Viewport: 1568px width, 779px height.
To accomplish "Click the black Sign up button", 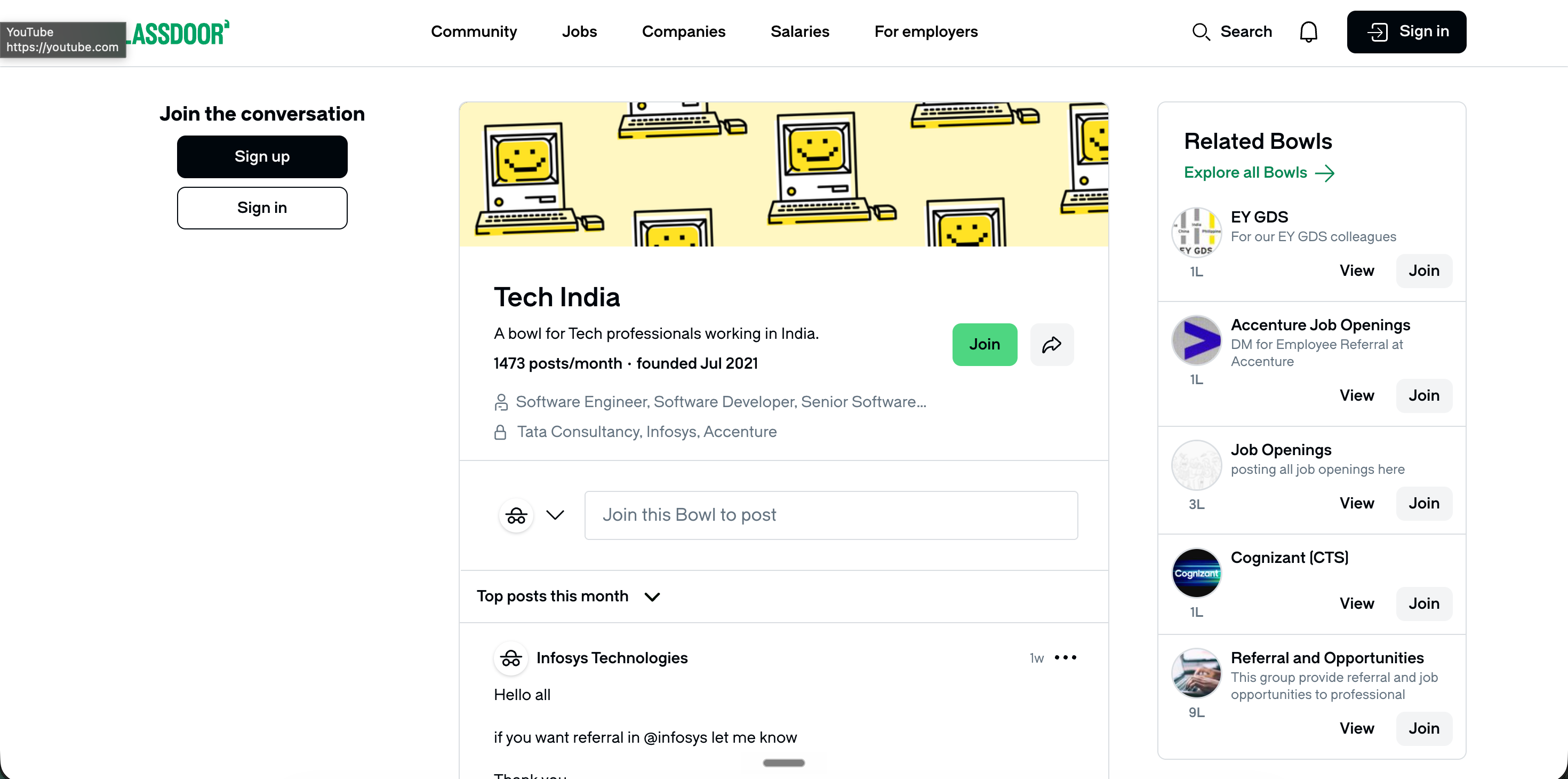I will pos(262,157).
